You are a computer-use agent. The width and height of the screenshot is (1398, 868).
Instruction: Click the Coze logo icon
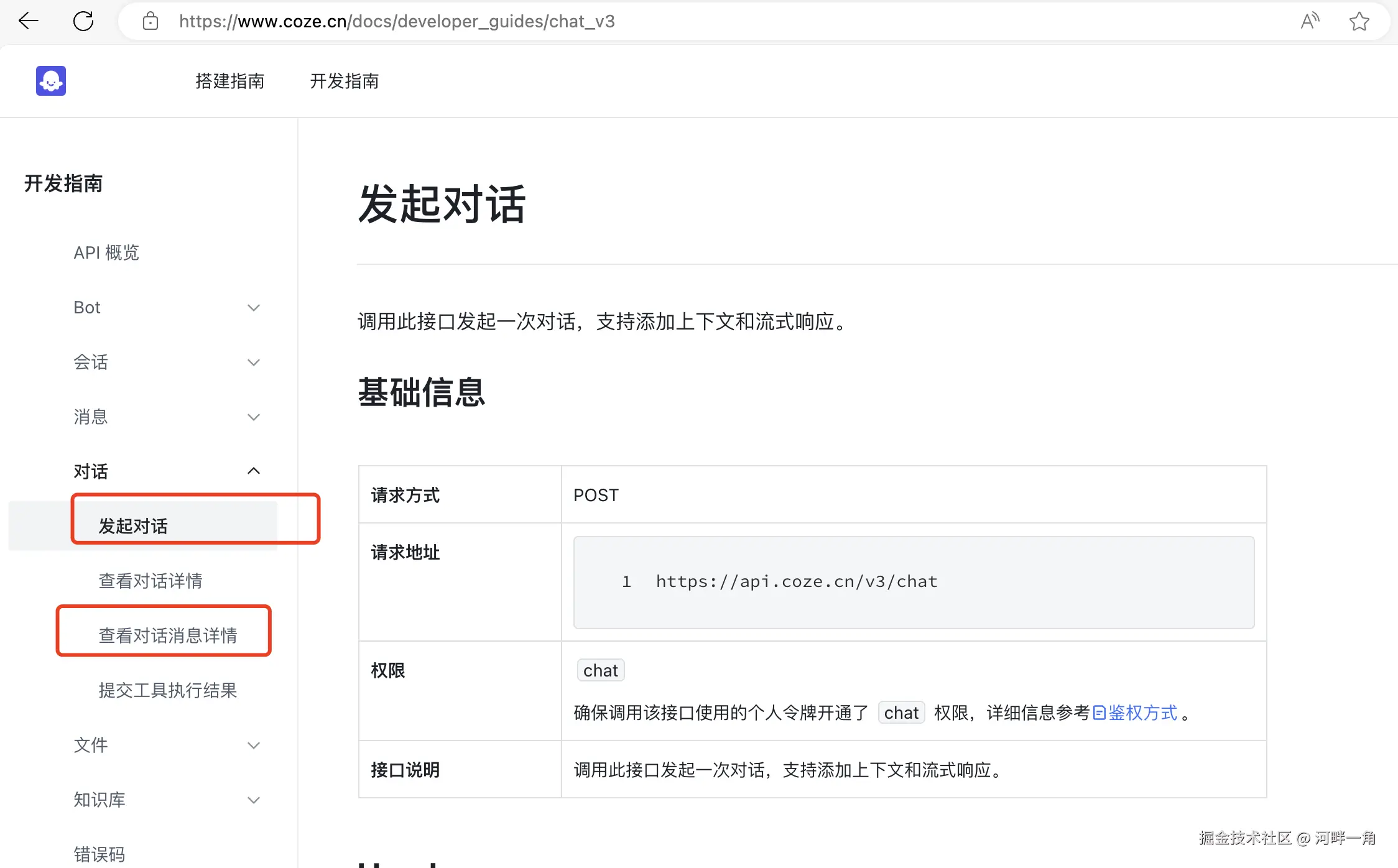(51, 81)
